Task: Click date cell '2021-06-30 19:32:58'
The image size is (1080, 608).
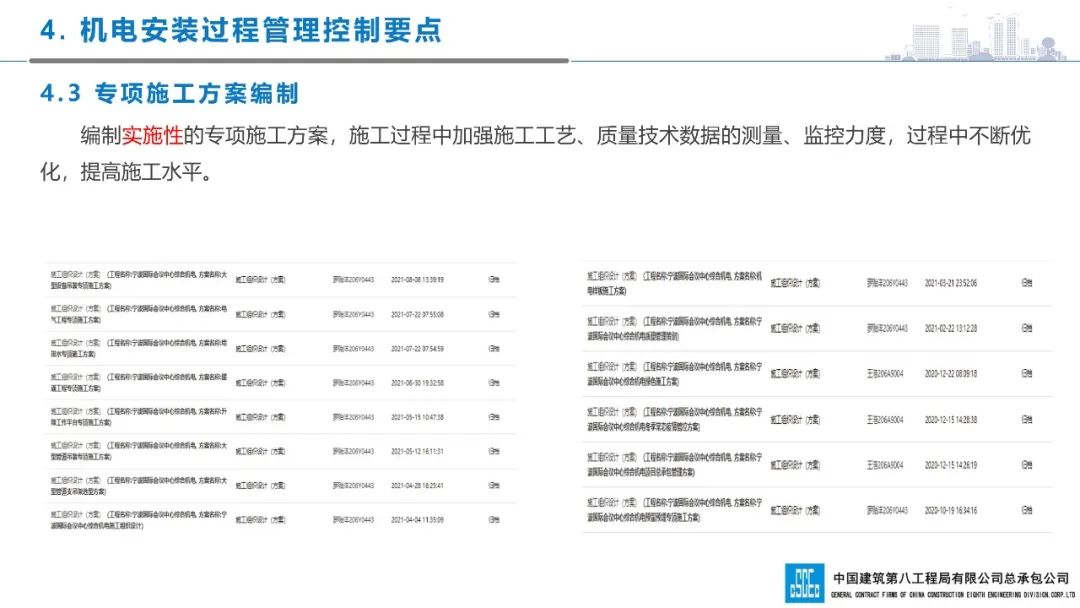Action: coord(417,383)
